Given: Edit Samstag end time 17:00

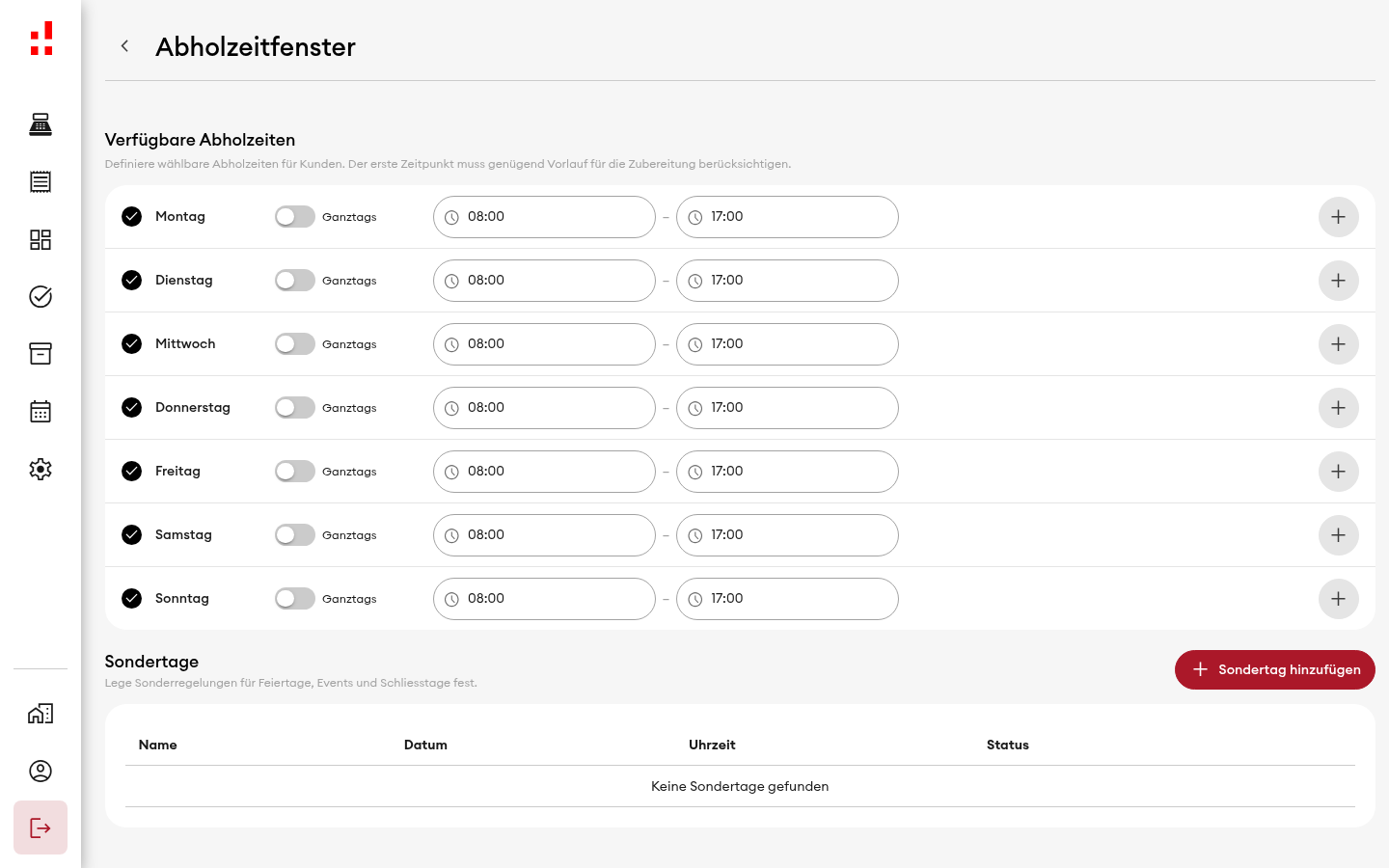Looking at the screenshot, I should pyautogui.click(x=787, y=535).
